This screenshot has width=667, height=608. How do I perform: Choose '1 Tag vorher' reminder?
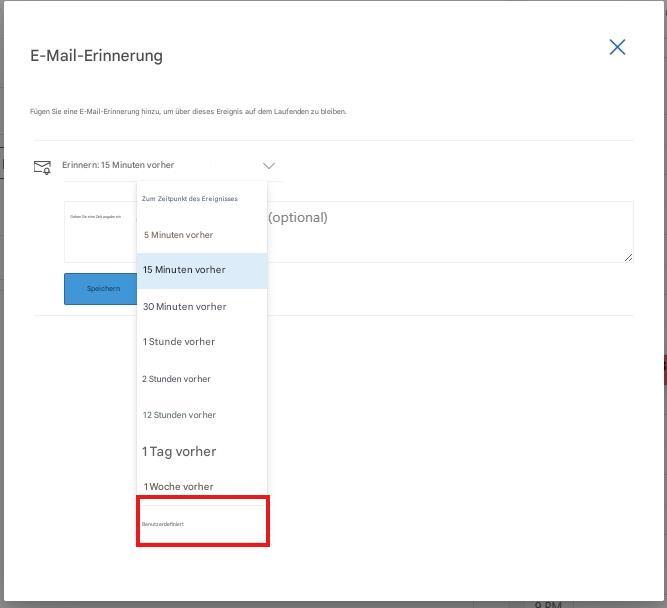pos(202,451)
